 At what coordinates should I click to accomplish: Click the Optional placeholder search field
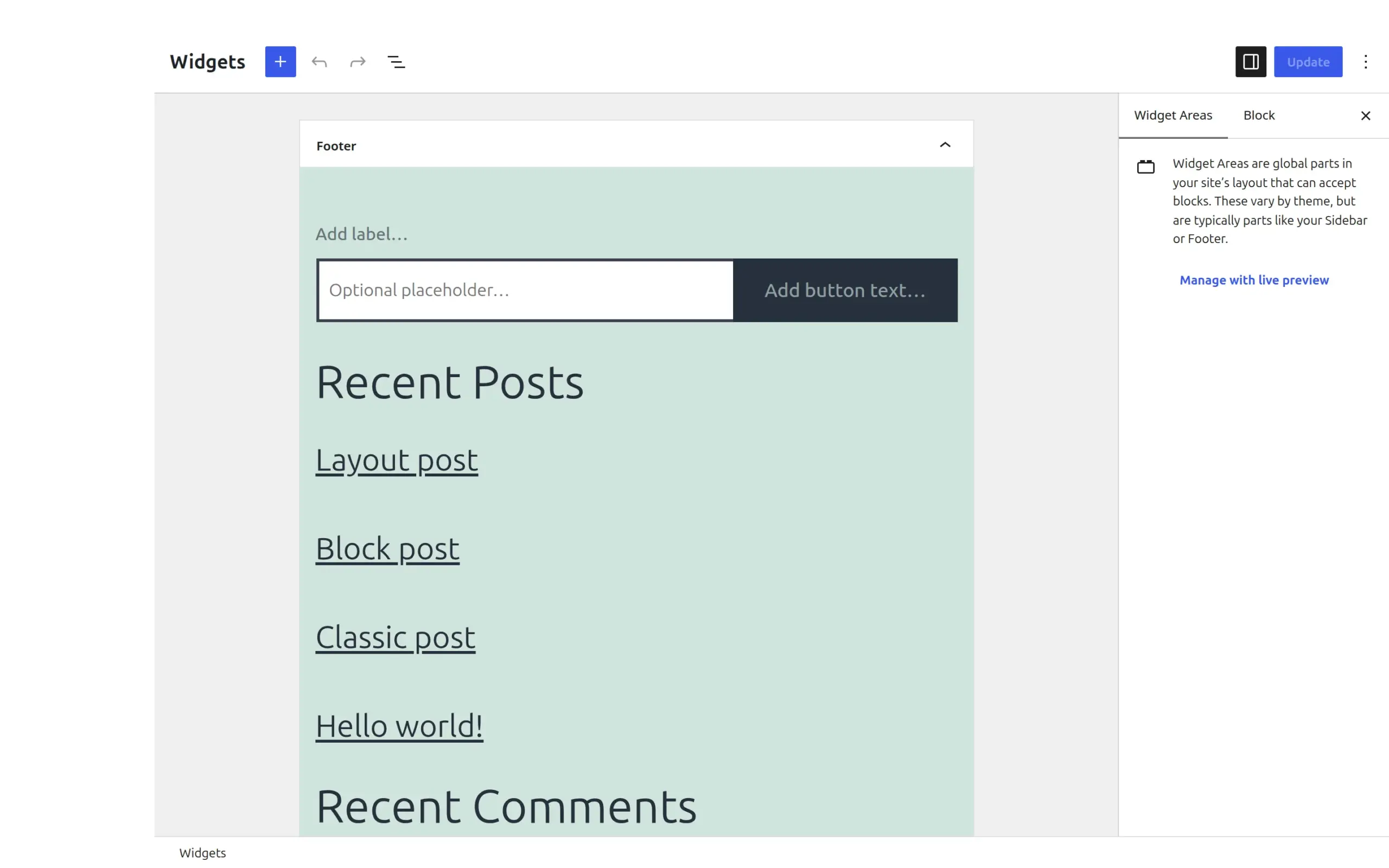(525, 290)
